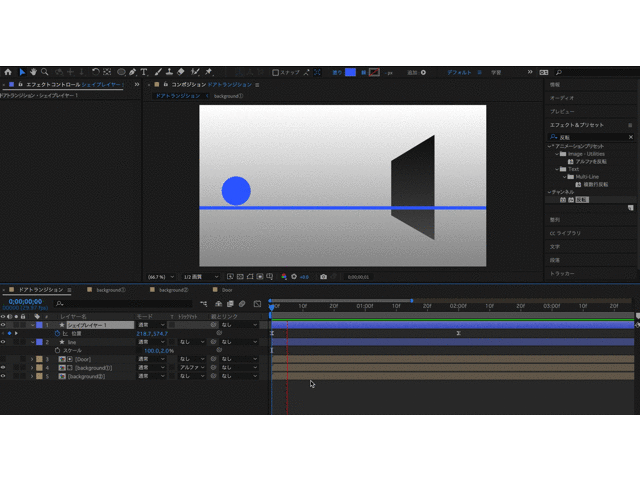Click the position stopwatch on シェイプレイヤー 1

tap(57, 333)
